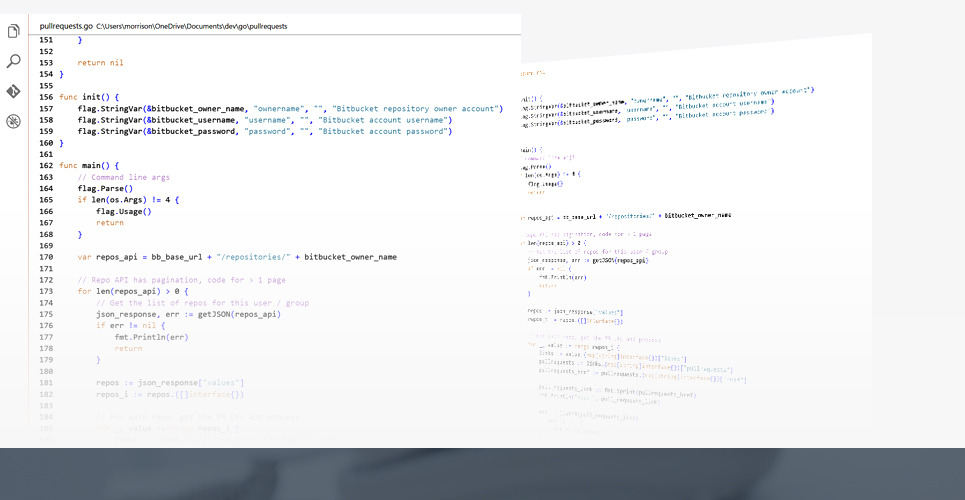The width and height of the screenshot is (965, 500).
Task: Click line number 156 in gutter
Action: [x=46, y=97]
